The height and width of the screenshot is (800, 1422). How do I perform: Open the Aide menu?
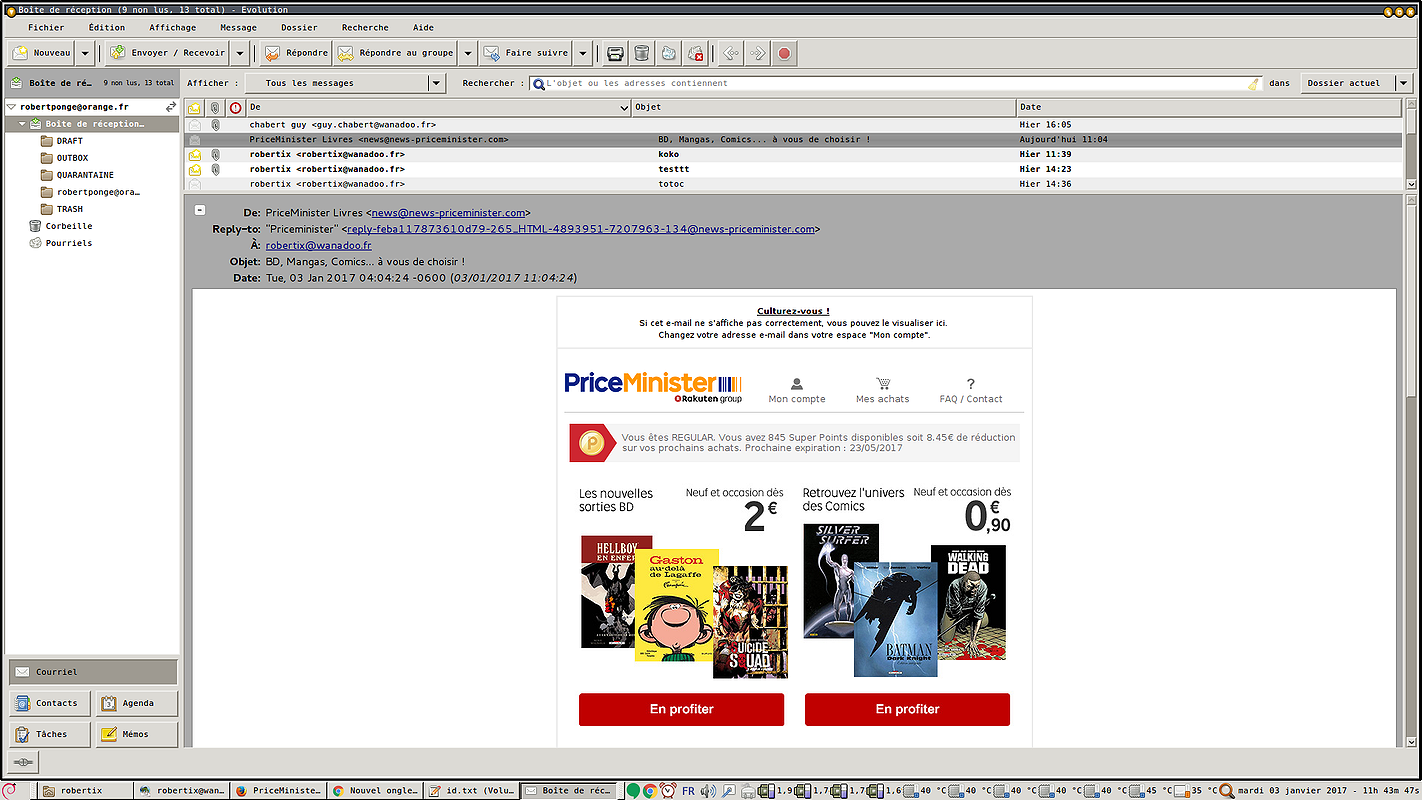tap(423, 28)
